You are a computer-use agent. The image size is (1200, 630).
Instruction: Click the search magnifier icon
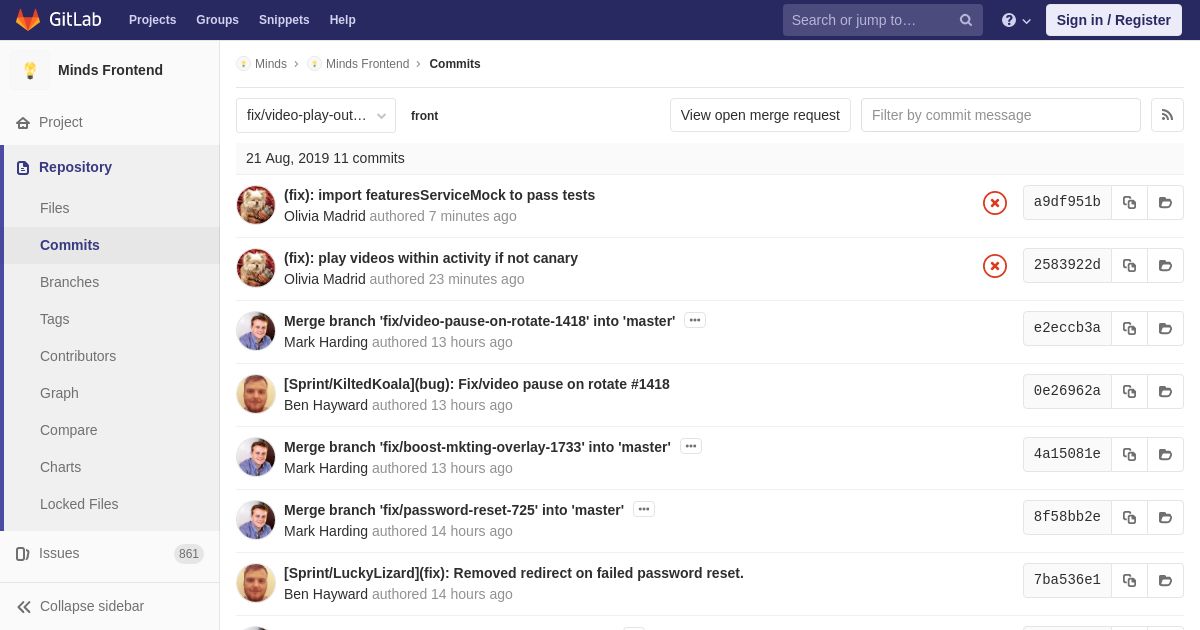(966, 20)
